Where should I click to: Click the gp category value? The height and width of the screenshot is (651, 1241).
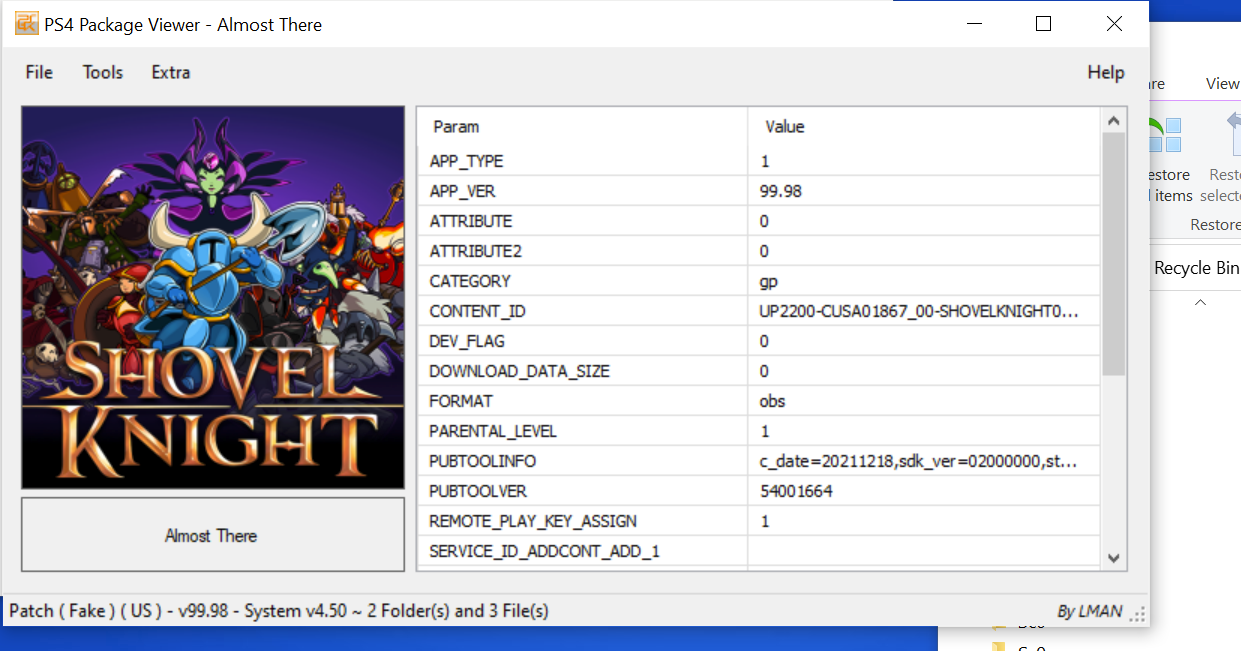(769, 282)
